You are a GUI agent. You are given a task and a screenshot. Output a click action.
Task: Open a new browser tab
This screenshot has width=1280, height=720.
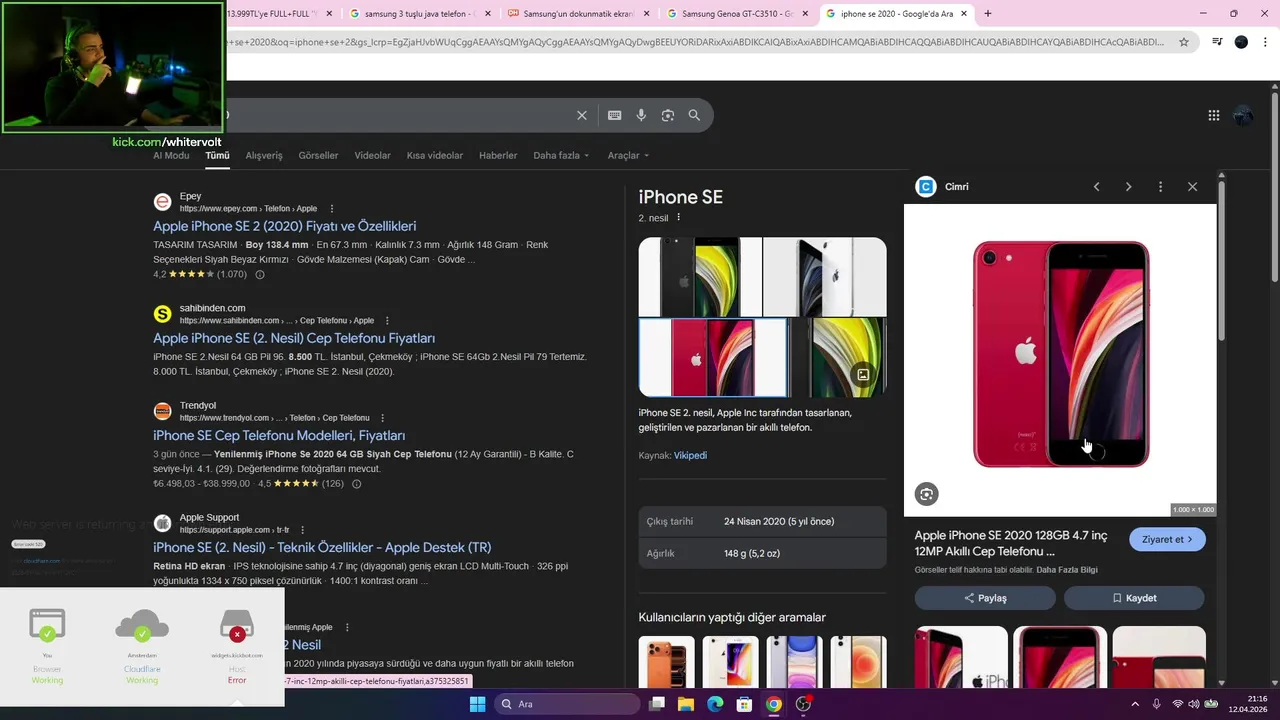(988, 14)
